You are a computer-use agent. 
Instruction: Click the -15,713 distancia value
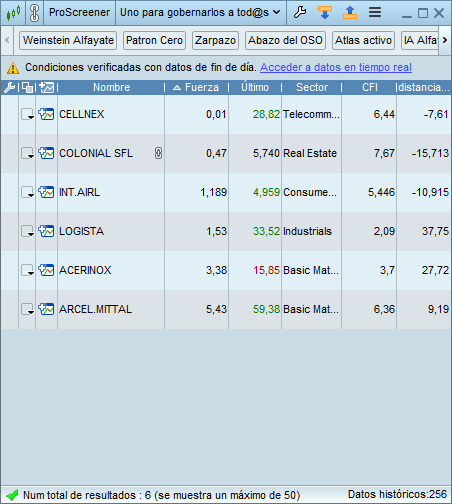[x=430, y=153]
